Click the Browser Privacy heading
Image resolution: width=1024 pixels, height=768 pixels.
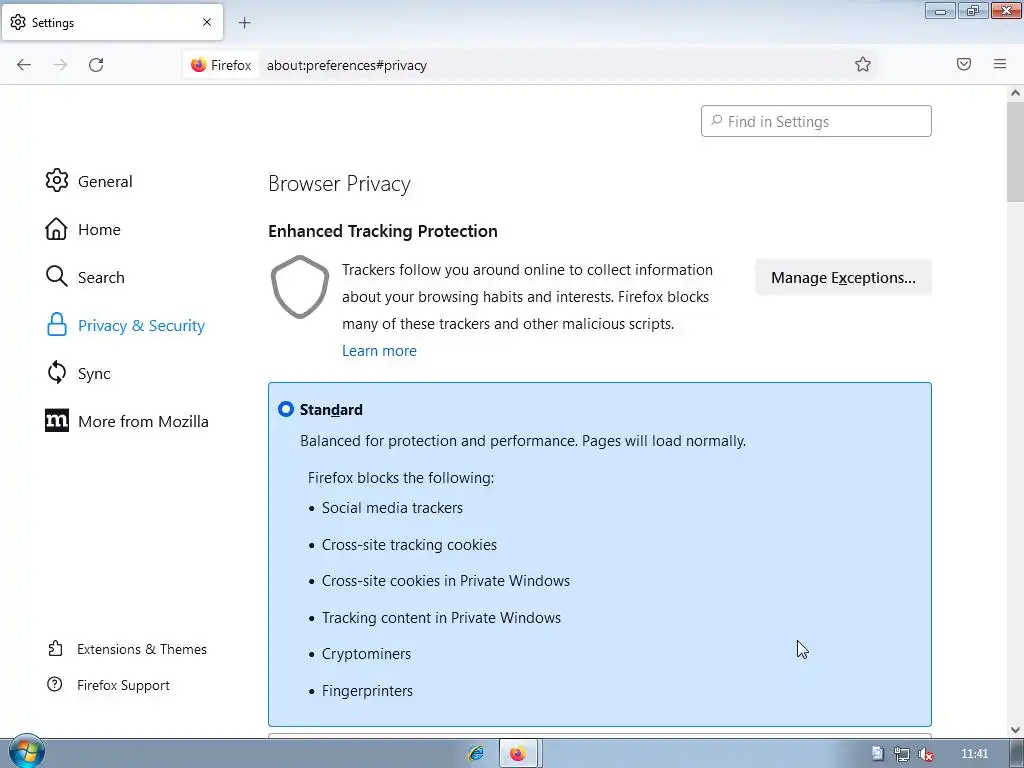(339, 184)
